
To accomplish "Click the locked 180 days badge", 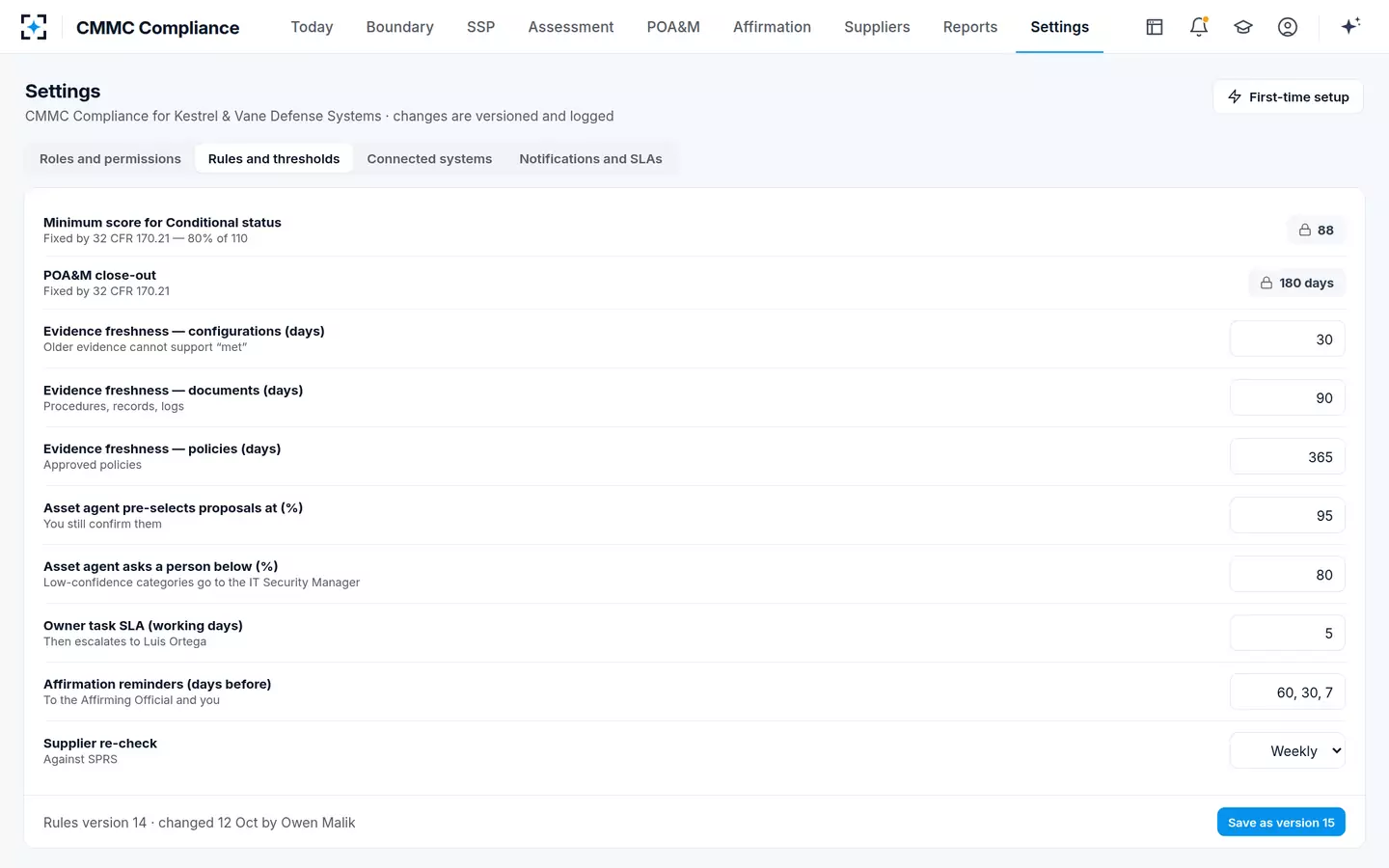I will point(1296,284).
